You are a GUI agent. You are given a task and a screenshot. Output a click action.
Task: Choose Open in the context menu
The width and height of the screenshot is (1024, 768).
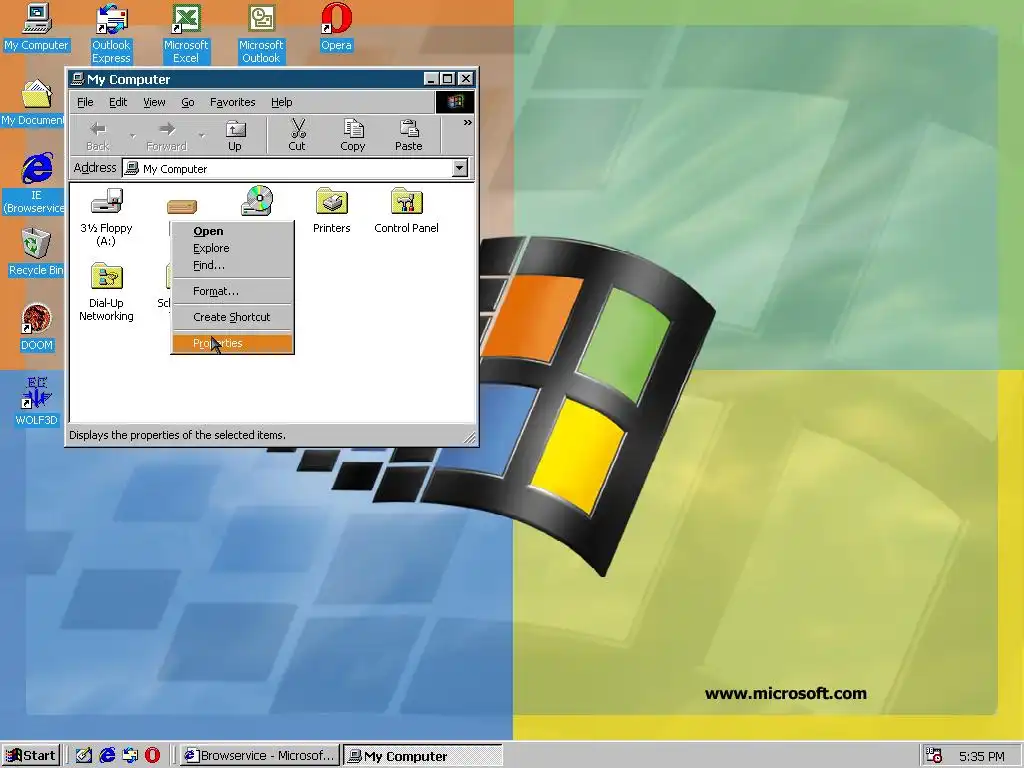[x=232, y=231]
